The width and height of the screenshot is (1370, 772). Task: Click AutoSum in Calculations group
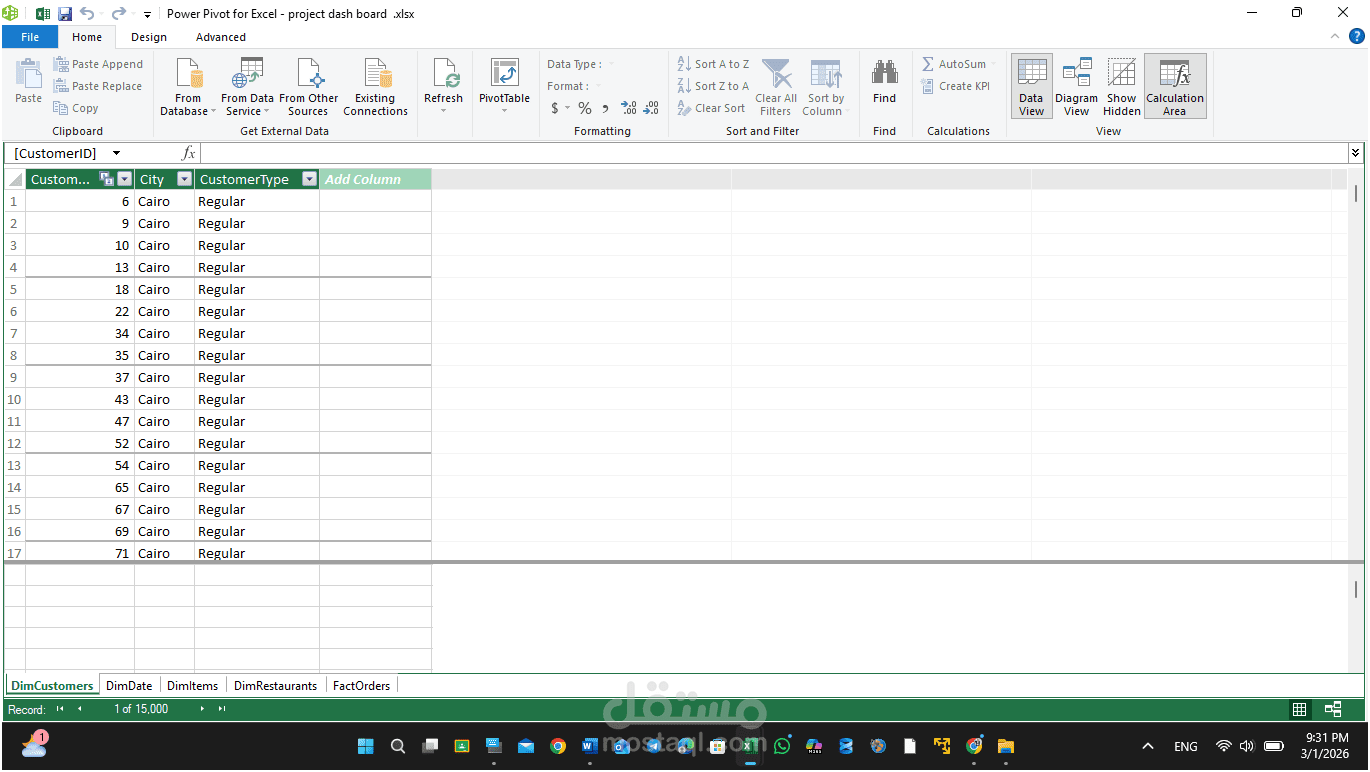959,64
